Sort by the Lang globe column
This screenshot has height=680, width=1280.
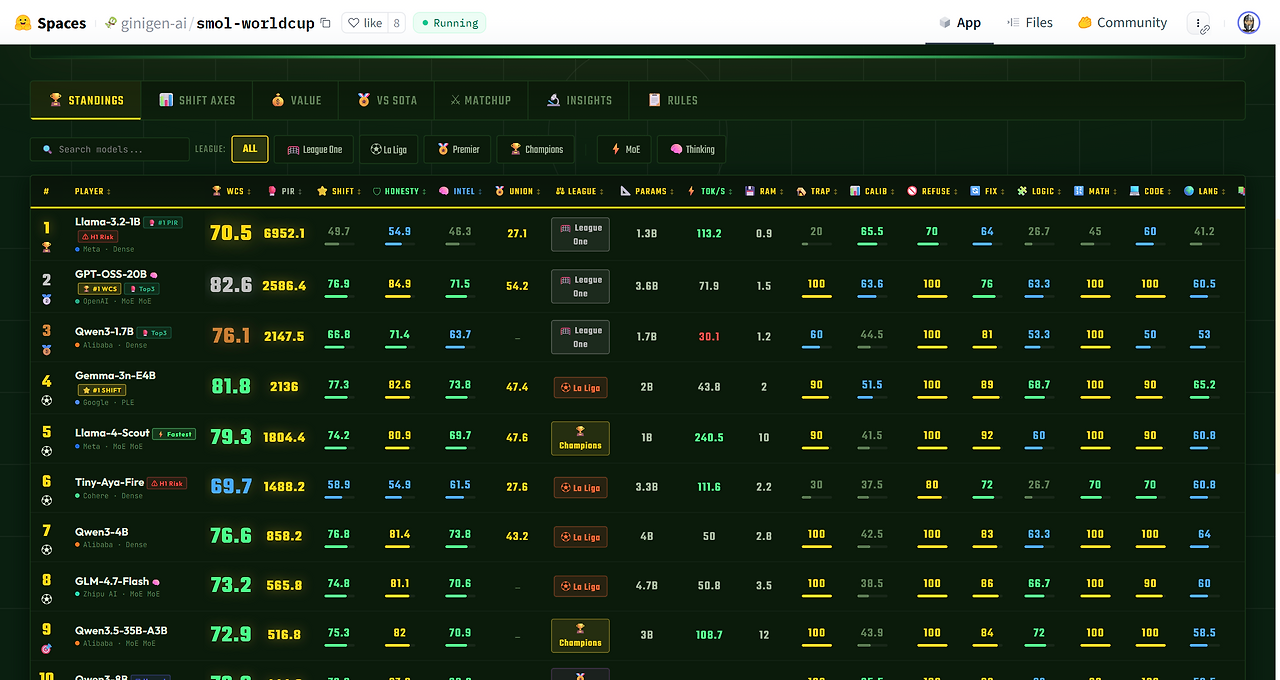1204,191
